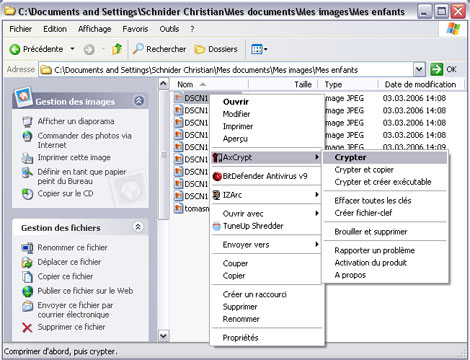
Task: Click Commander des photos via Internet icon
Action: [x=27, y=136]
